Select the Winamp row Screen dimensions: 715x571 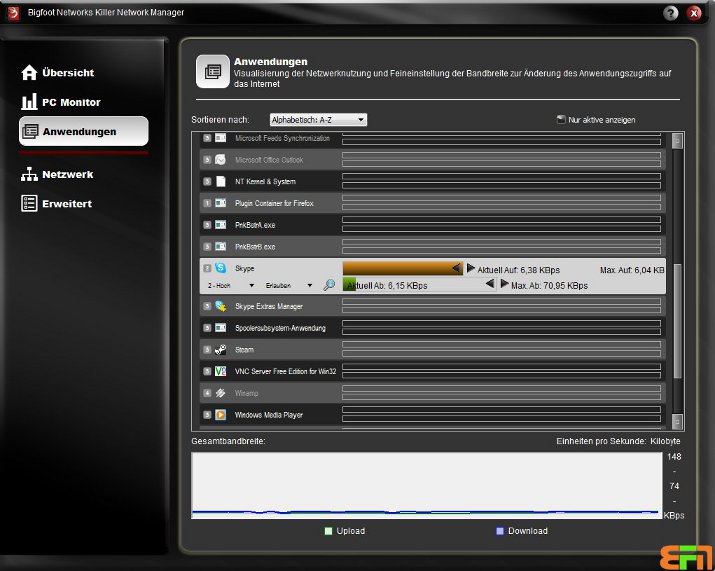tap(433, 393)
